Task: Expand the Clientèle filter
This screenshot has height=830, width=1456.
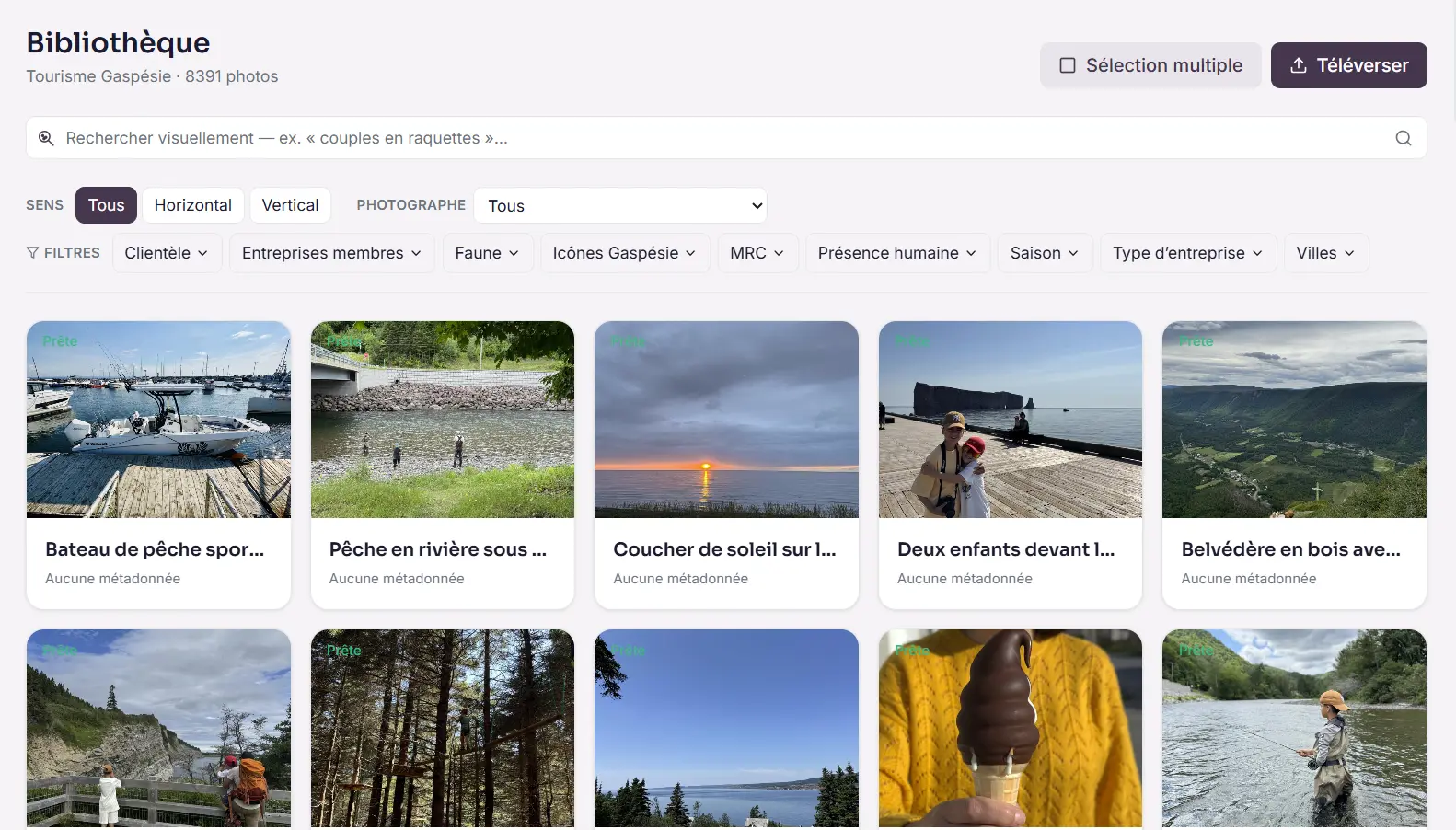Action: (x=167, y=253)
